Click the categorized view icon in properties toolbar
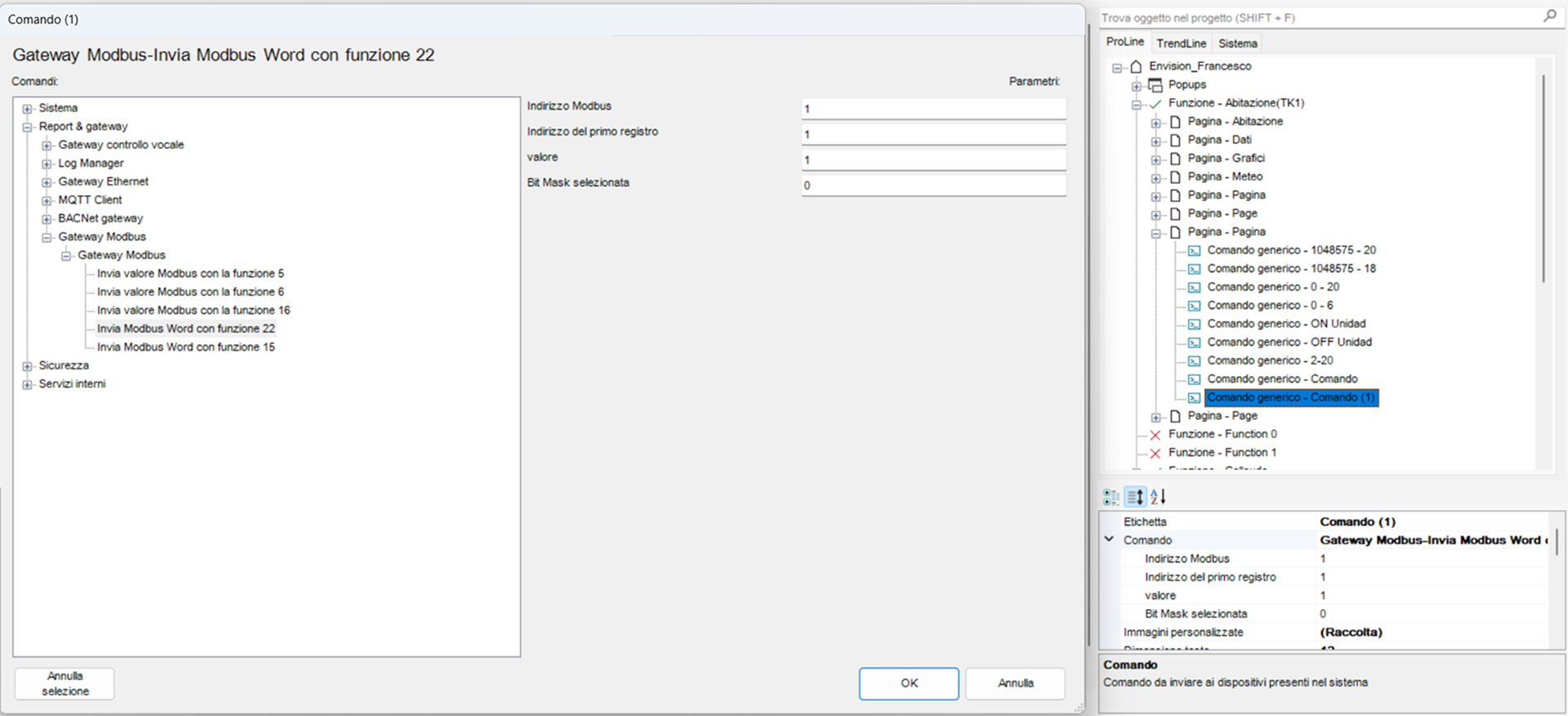 tap(1111, 496)
